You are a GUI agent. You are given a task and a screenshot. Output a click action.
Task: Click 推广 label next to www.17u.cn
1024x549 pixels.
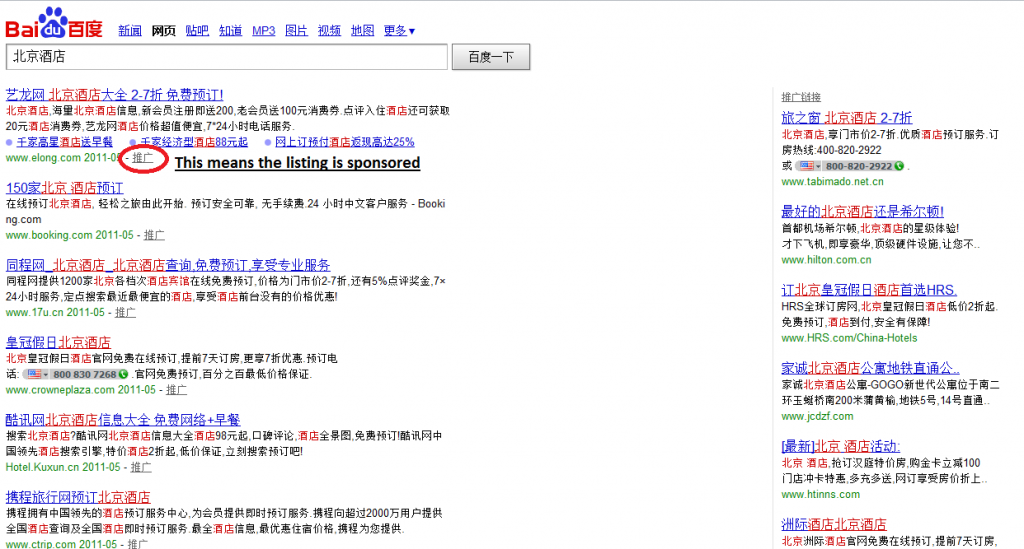(125, 312)
